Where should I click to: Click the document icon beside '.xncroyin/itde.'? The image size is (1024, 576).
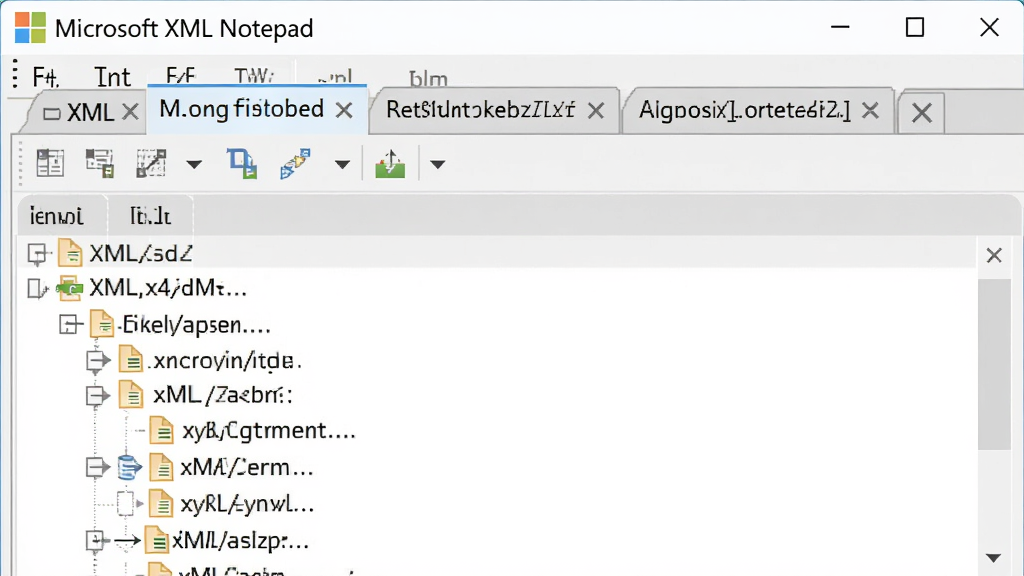tap(131, 360)
